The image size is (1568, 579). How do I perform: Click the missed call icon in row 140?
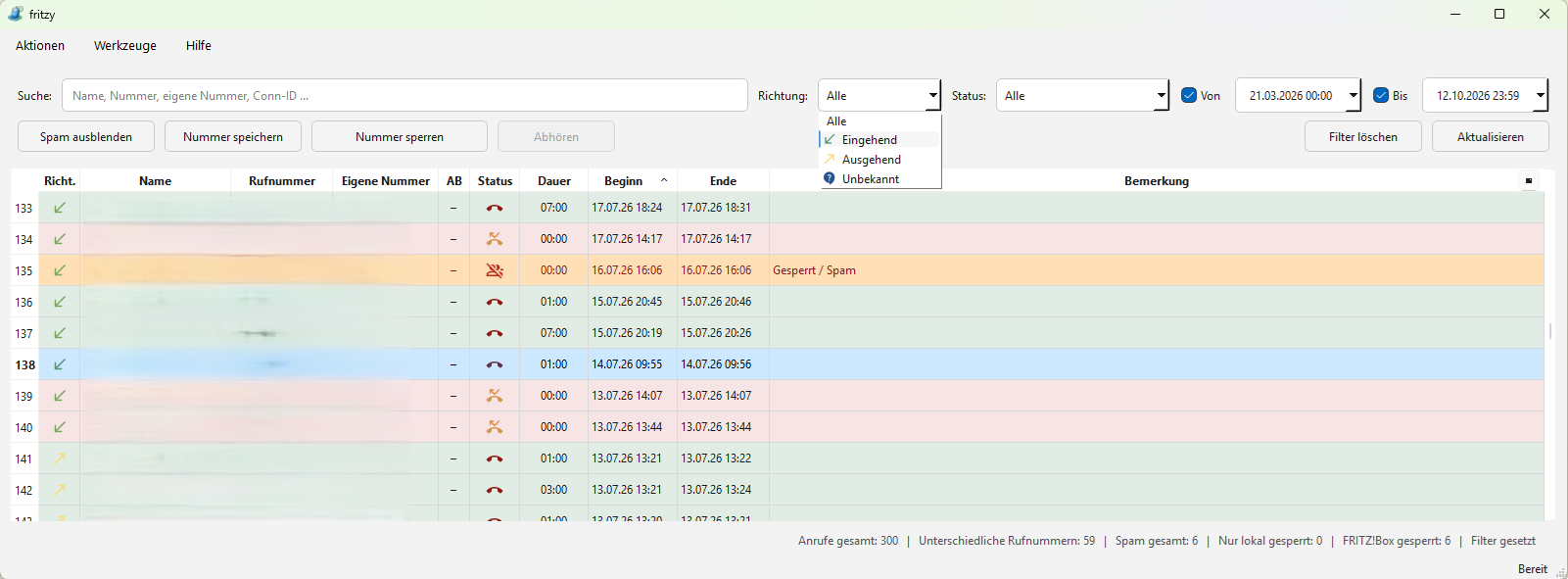point(495,427)
